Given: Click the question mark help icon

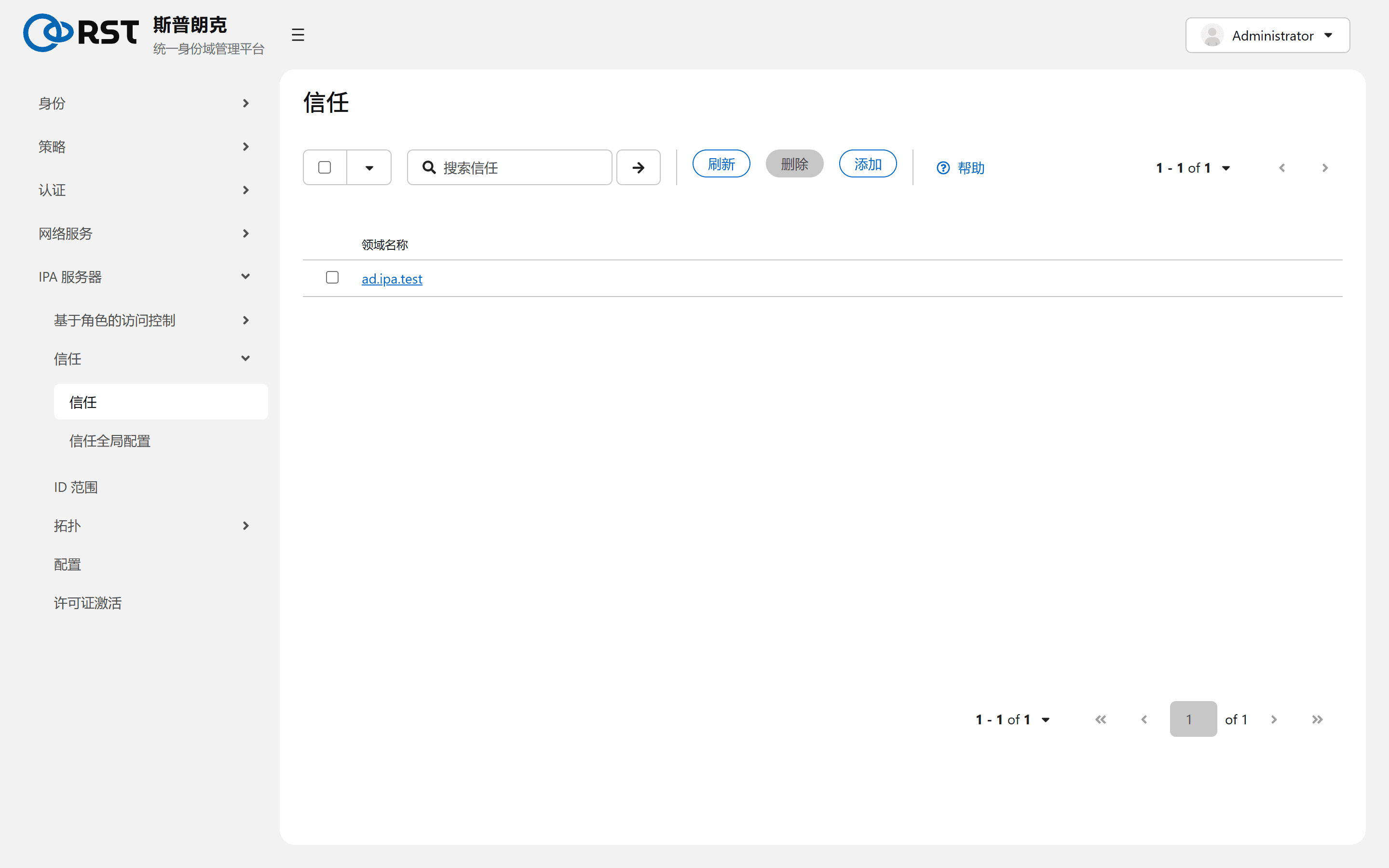Looking at the screenshot, I should (x=943, y=168).
